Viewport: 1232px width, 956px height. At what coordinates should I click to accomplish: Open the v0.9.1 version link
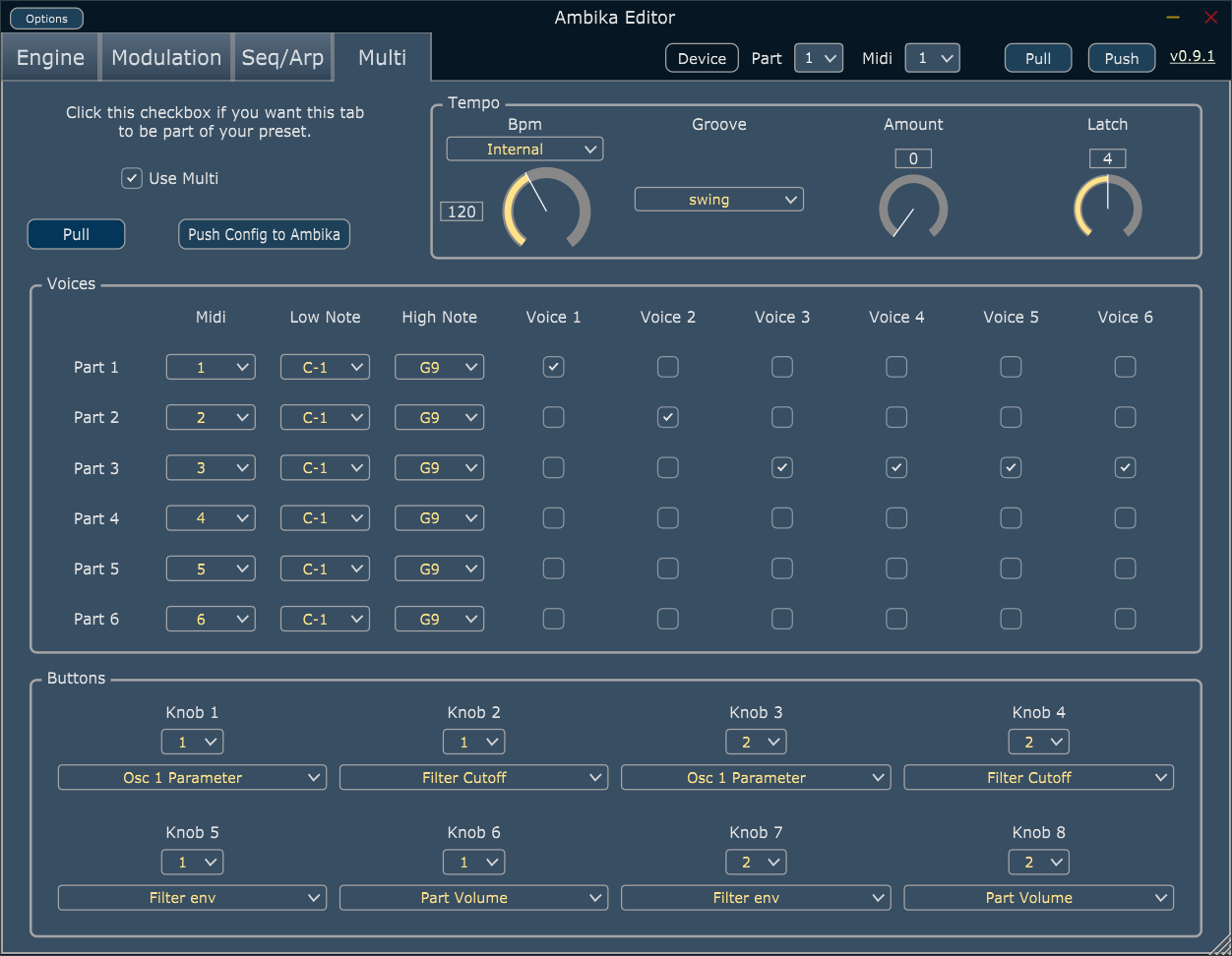1192,56
